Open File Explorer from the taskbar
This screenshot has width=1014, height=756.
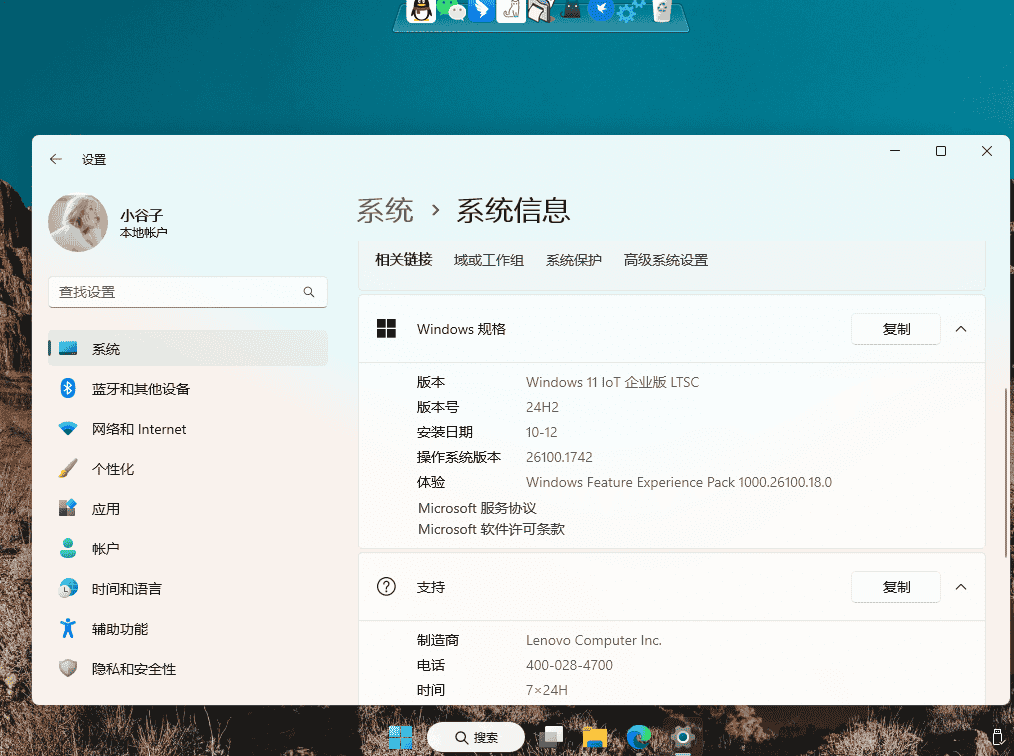coord(594,737)
